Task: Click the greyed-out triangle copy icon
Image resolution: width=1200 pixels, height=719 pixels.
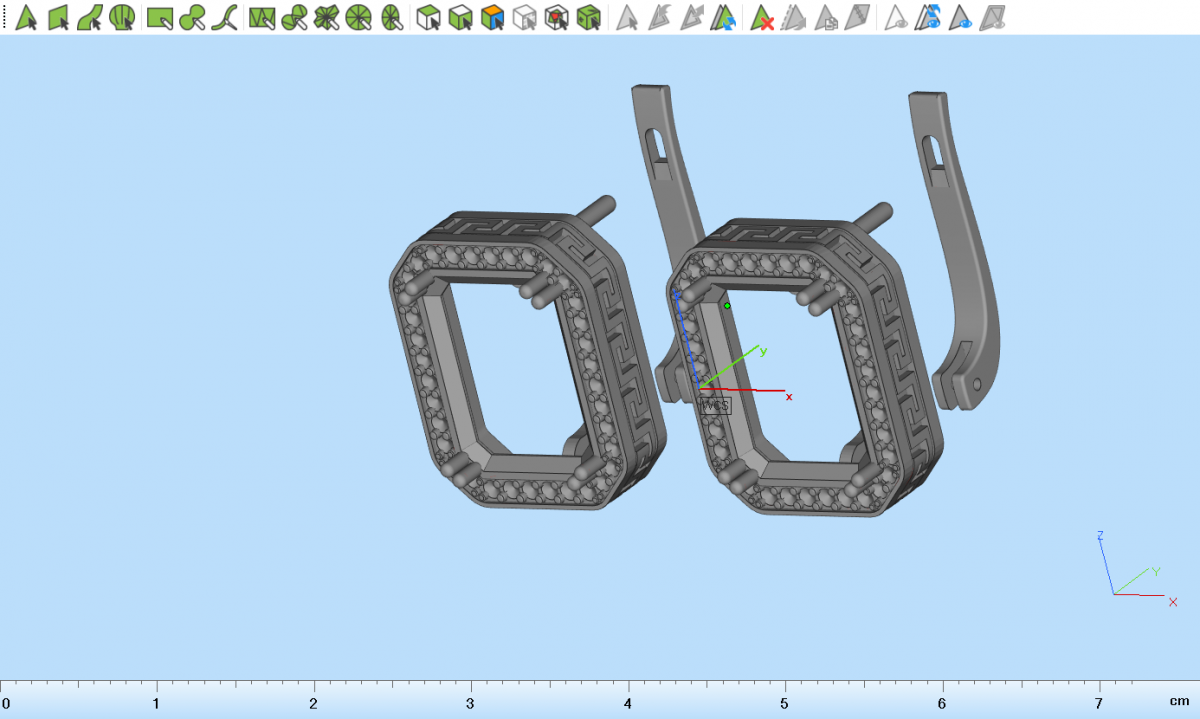Action: [826, 17]
